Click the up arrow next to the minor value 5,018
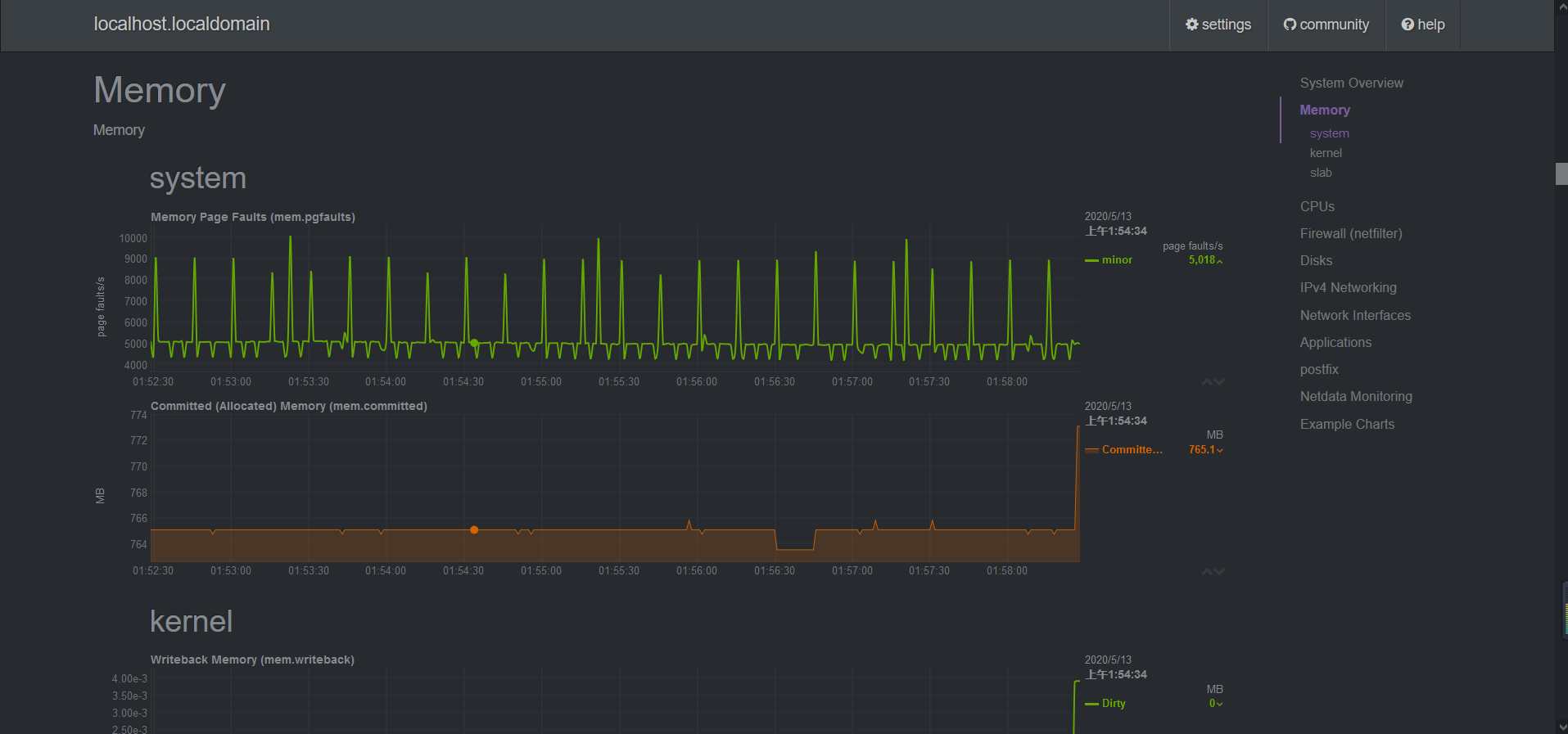The height and width of the screenshot is (734, 1568). point(1220,261)
